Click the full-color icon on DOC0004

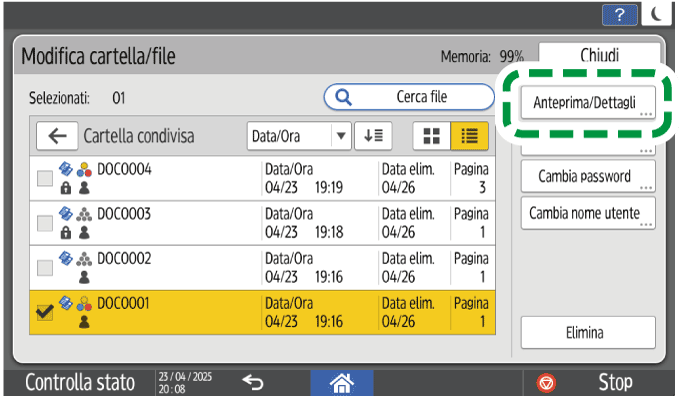(x=84, y=169)
